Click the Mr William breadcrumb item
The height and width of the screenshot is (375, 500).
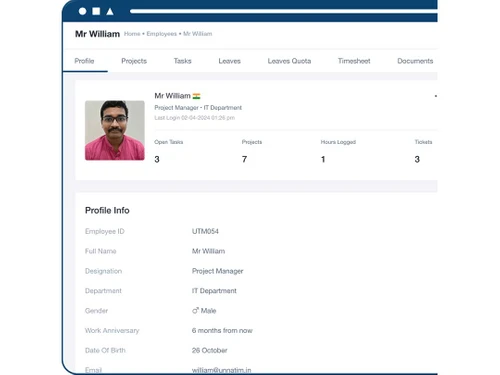197,34
